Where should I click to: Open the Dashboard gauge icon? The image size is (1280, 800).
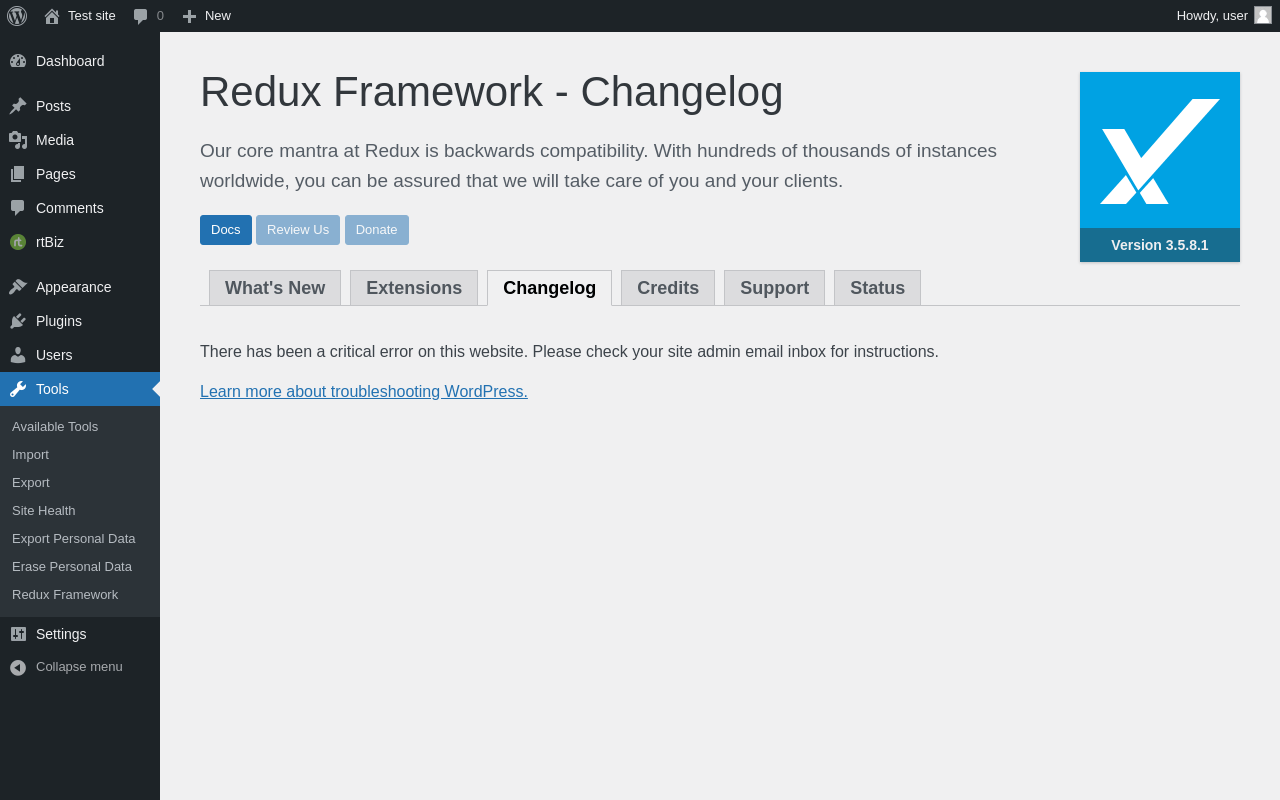pyautogui.click(x=18, y=61)
